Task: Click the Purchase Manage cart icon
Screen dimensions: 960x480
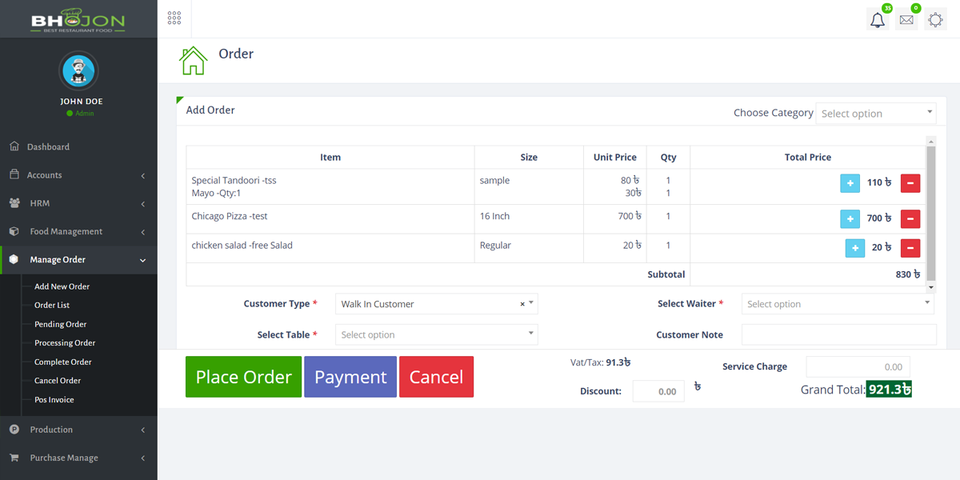Action: pos(15,458)
